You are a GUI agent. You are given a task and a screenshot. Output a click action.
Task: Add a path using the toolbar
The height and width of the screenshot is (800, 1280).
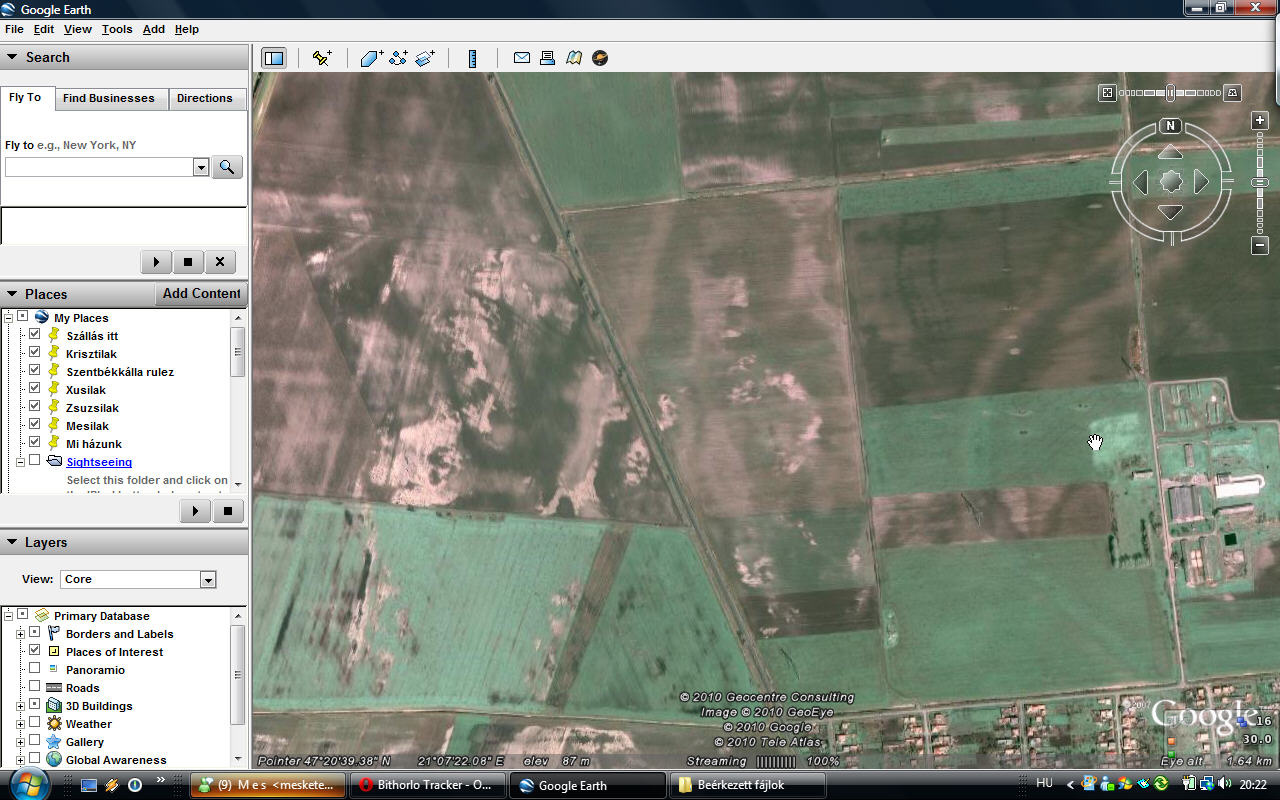(398, 58)
